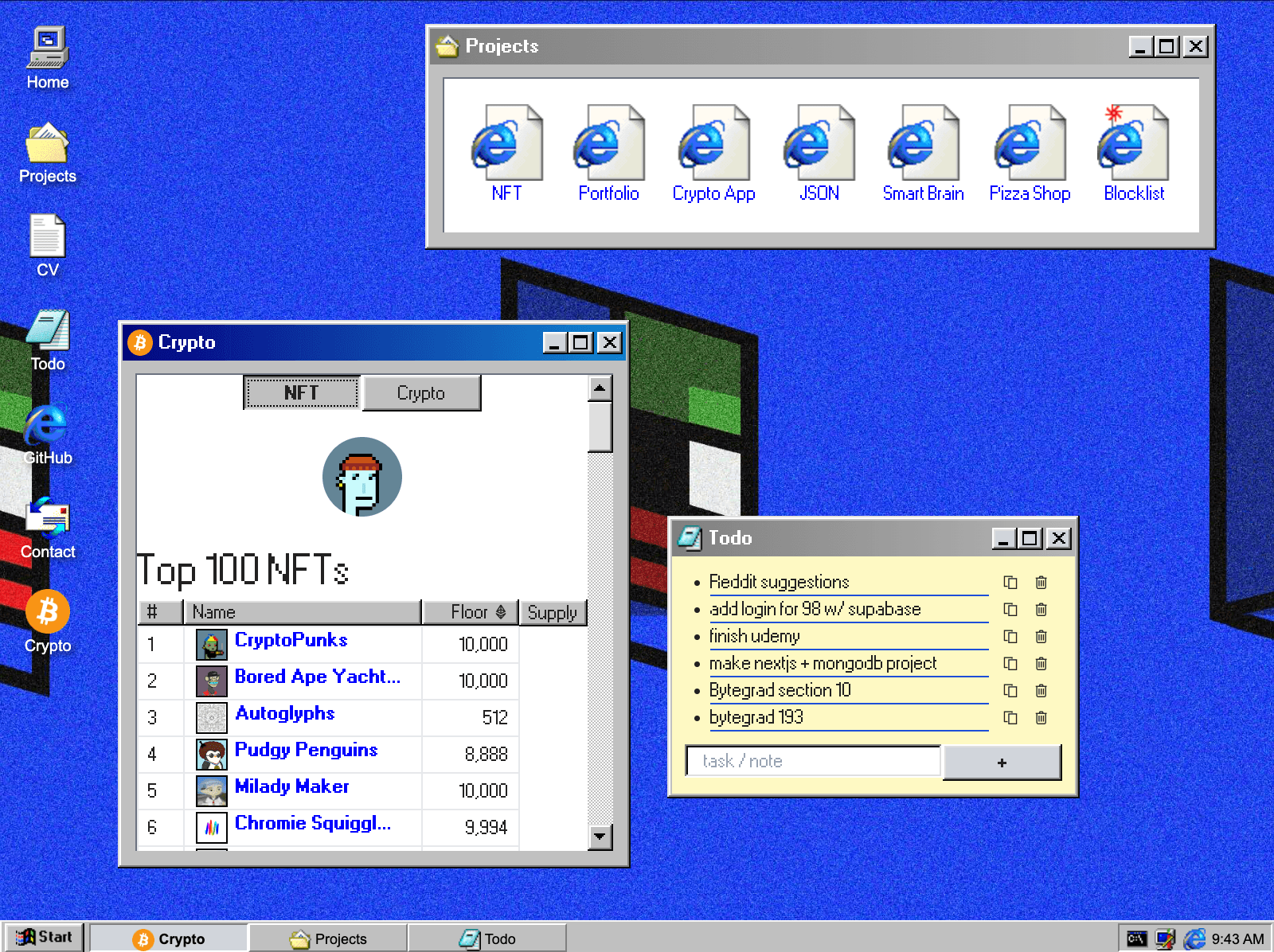Click the scroll down arrow in Crypto window
This screenshot has height=952, width=1274.
pyautogui.click(x=600, y=837)
